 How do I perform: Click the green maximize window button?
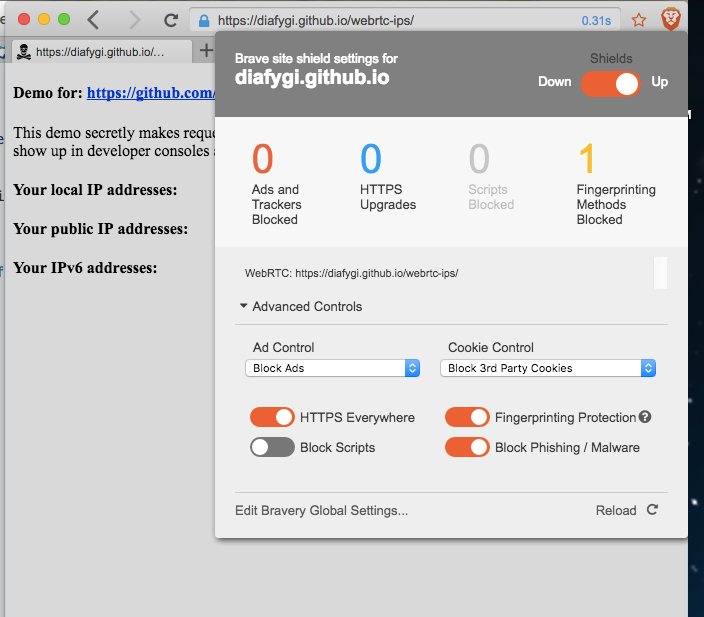[x=64, y=19]
